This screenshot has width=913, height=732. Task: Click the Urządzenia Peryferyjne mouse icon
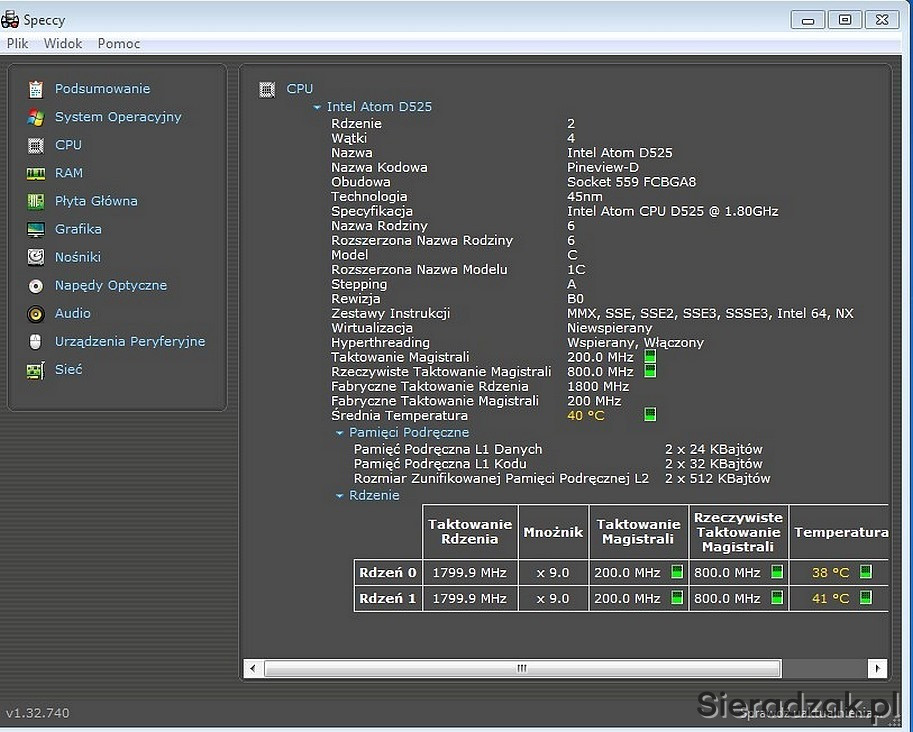(36, 342)
